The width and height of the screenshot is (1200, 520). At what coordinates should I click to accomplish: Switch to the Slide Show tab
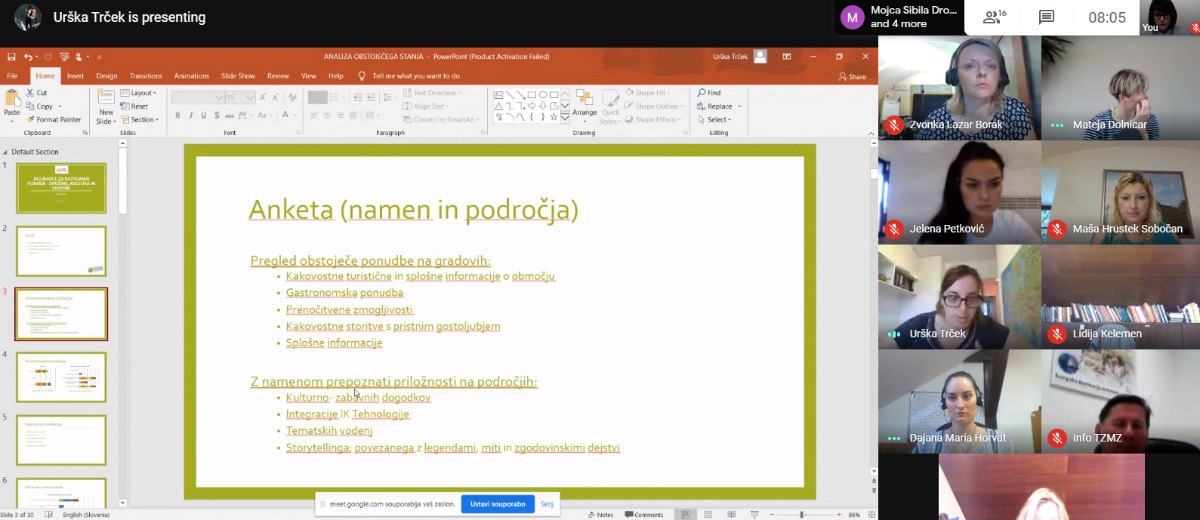coord(238,76)
